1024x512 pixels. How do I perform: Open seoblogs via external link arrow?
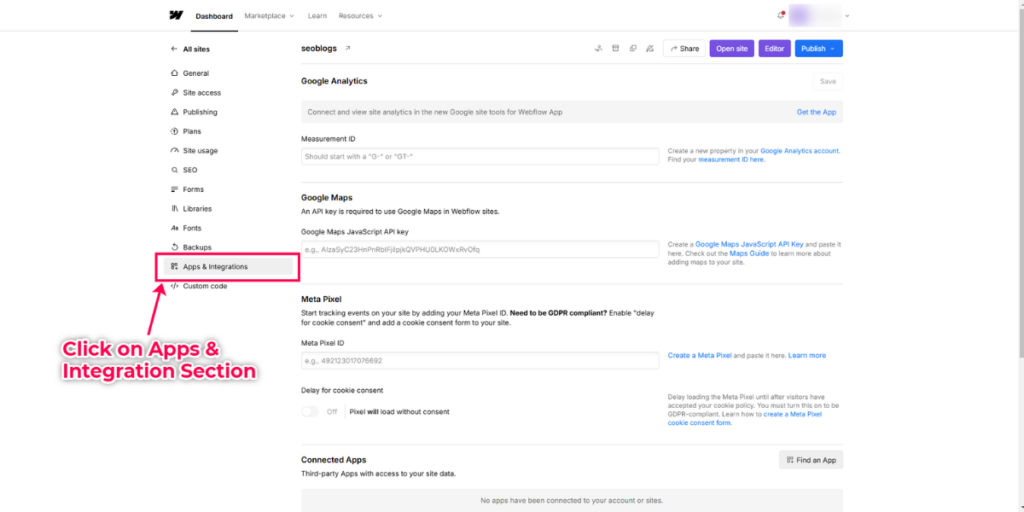[347, 48]
